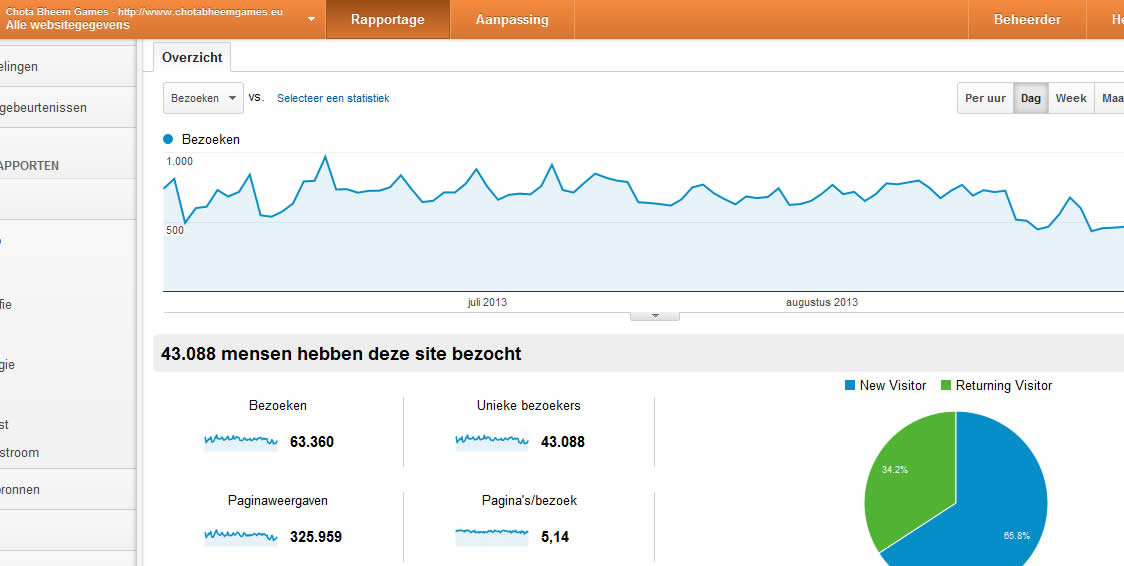Select the Overzicht tab

coord(192,57)
